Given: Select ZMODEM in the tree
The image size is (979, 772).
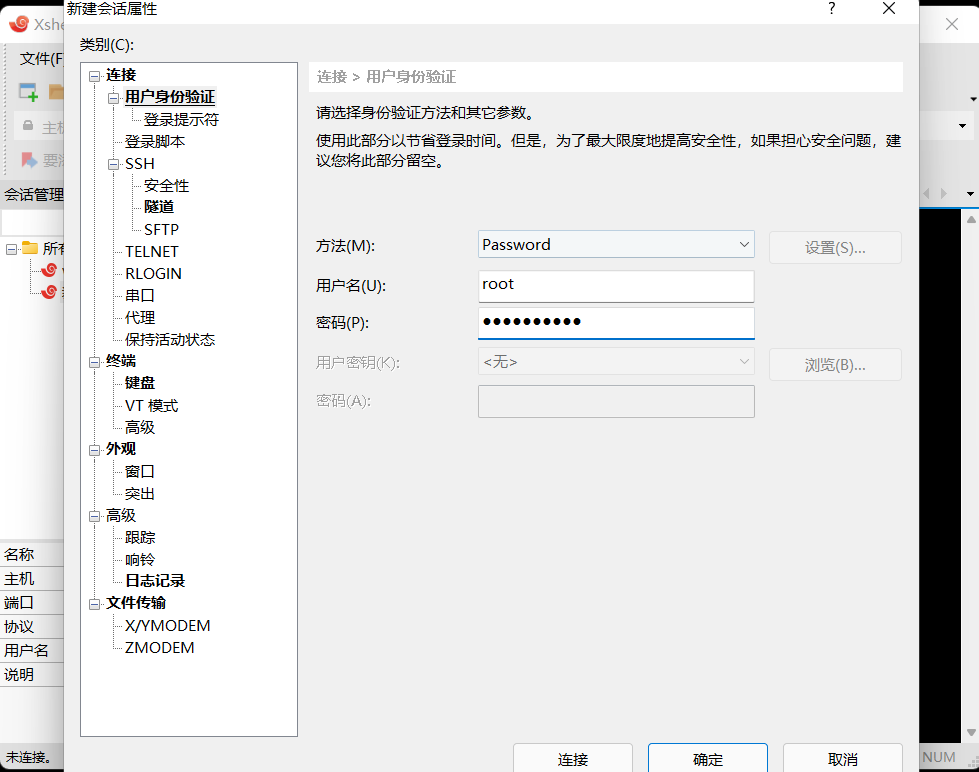Looking at the screenshot, I should click(x=159, y=648).
